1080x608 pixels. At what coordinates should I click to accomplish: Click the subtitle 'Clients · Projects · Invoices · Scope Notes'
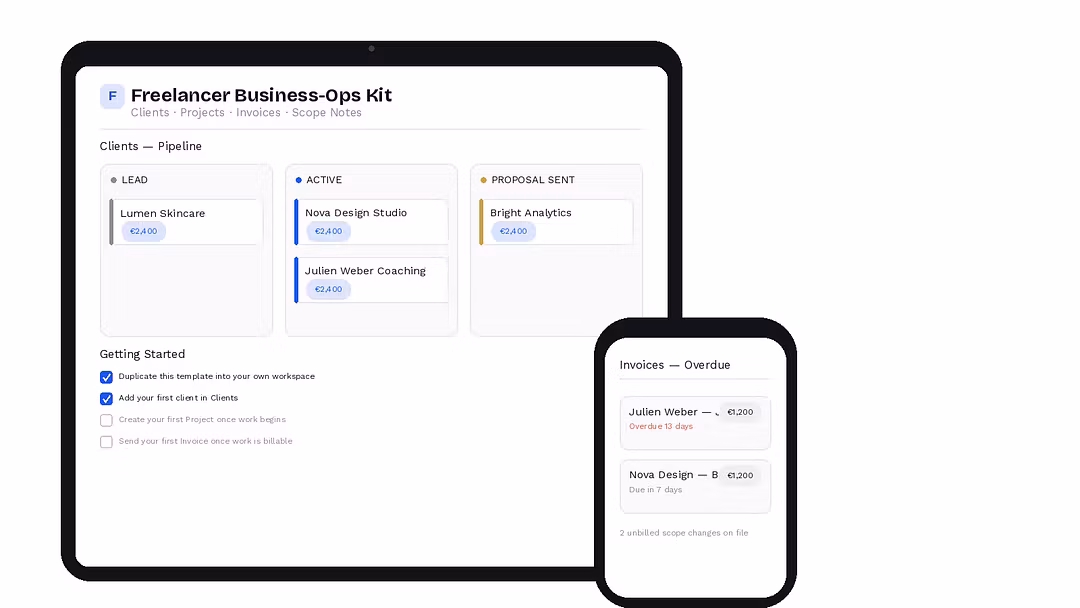(246, 113)
